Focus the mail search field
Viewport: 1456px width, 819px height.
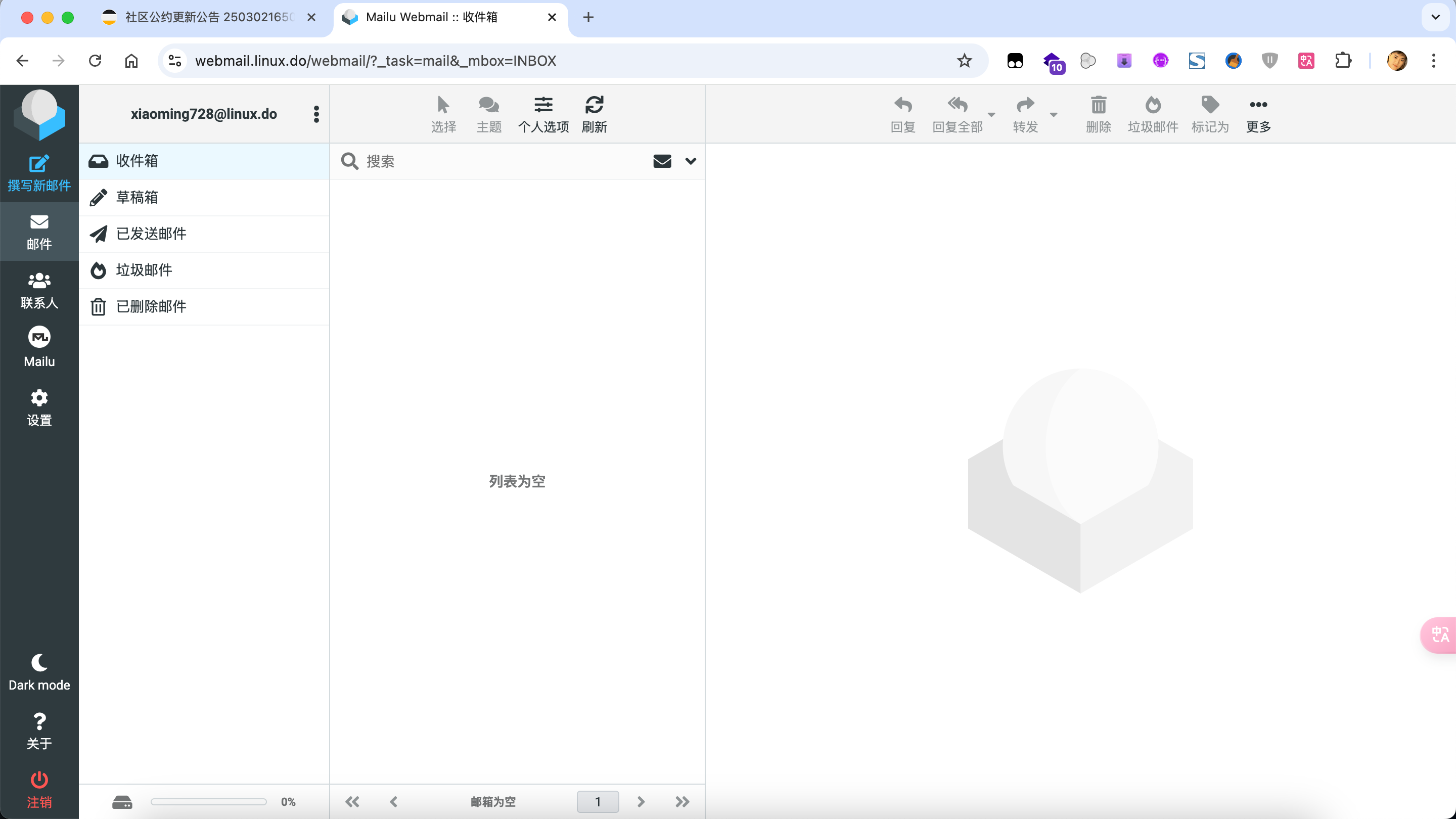coord(503,161)
